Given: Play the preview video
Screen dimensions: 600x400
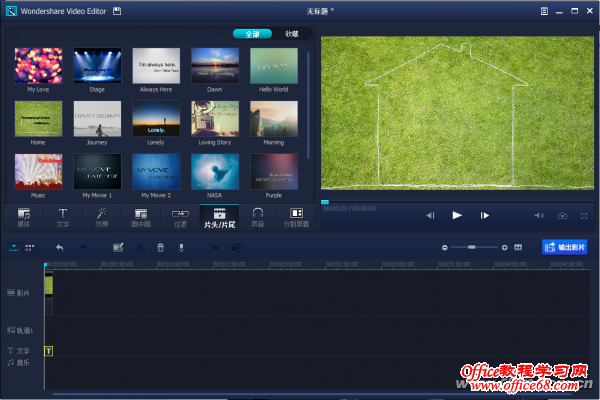Looking at the screenshot, I should point(457,216).
